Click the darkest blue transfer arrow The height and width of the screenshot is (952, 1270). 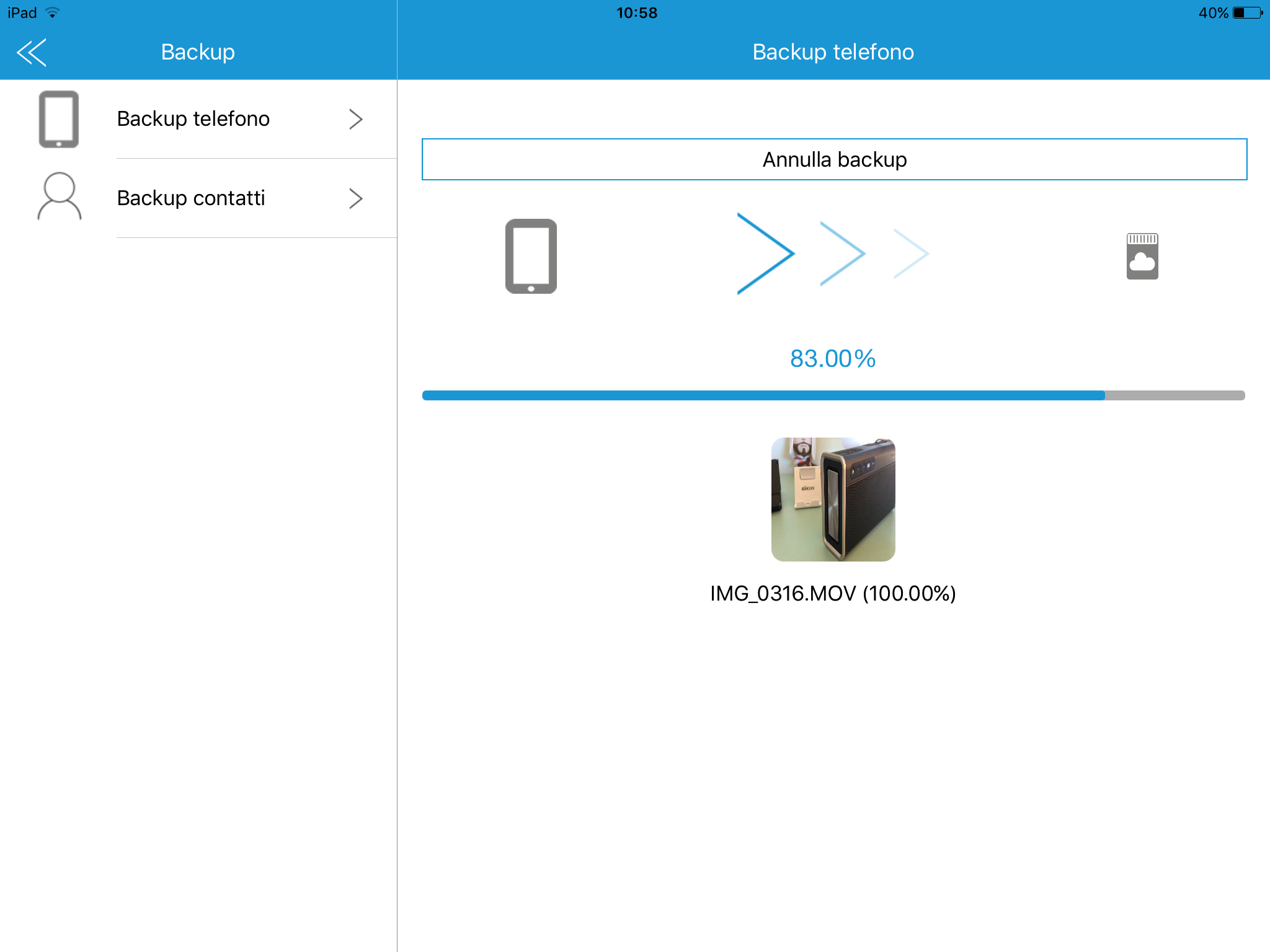[765, 253]
